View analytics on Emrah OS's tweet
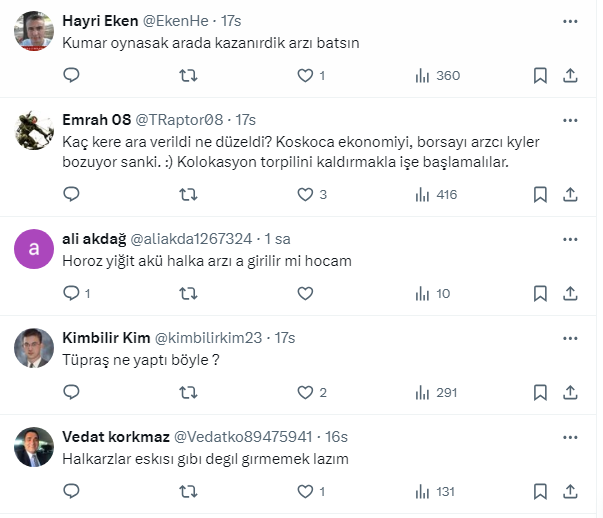This screenshot has width=603, height=518. point(421,194)
